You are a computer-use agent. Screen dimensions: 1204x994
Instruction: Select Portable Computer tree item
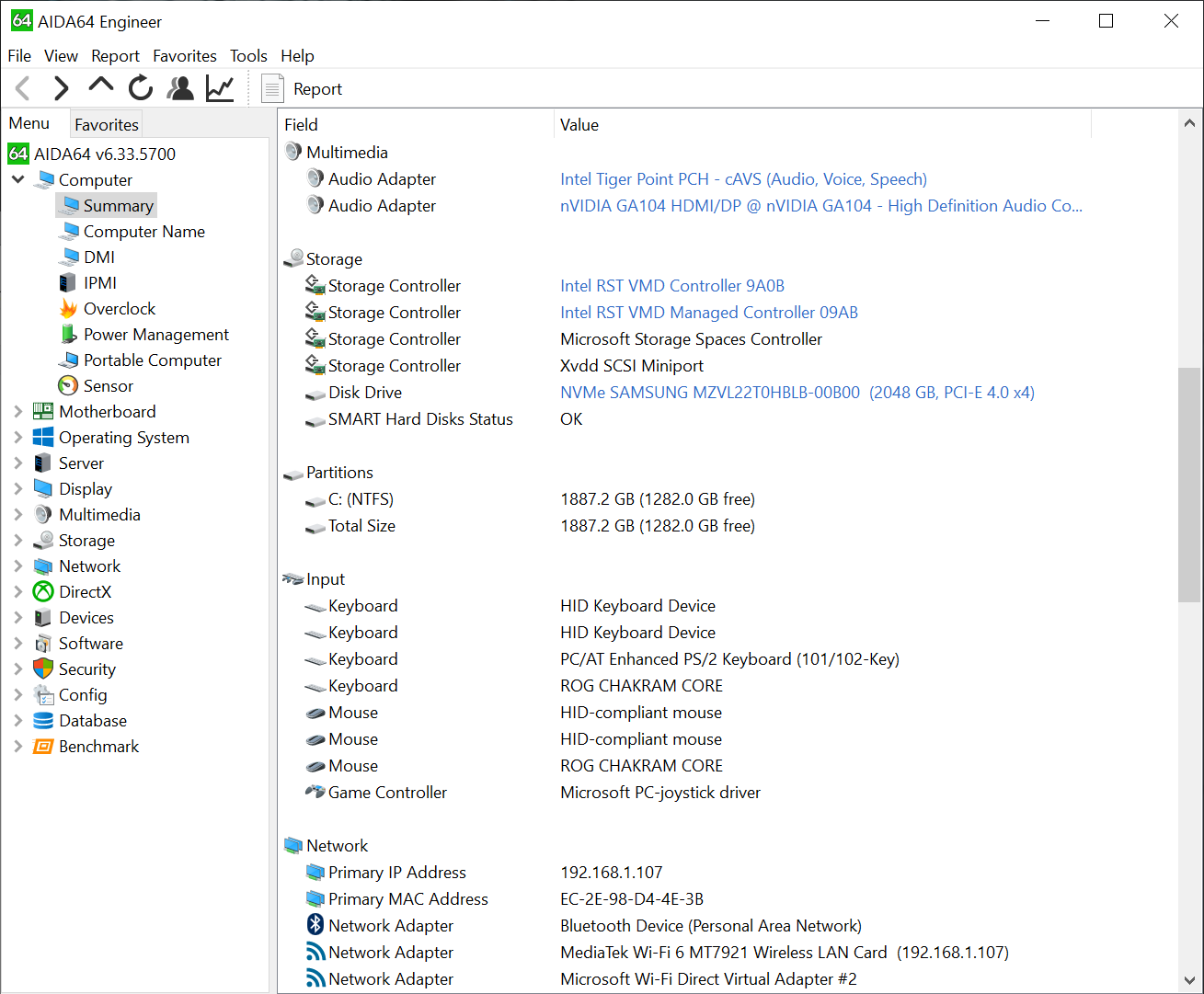[153, 360]
